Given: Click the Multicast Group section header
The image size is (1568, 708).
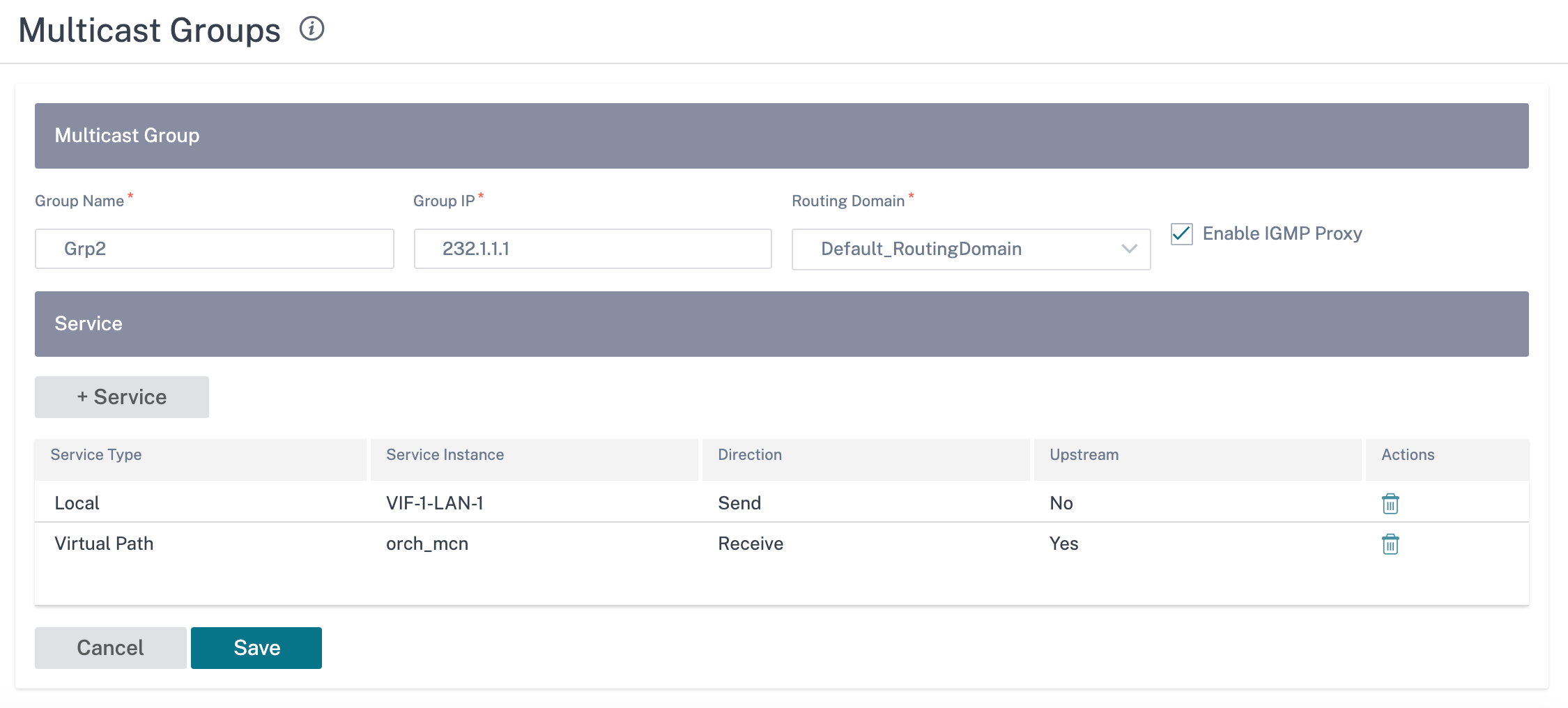Looking at the screenshot, I should pyautogui.click(x=782, y=136).
